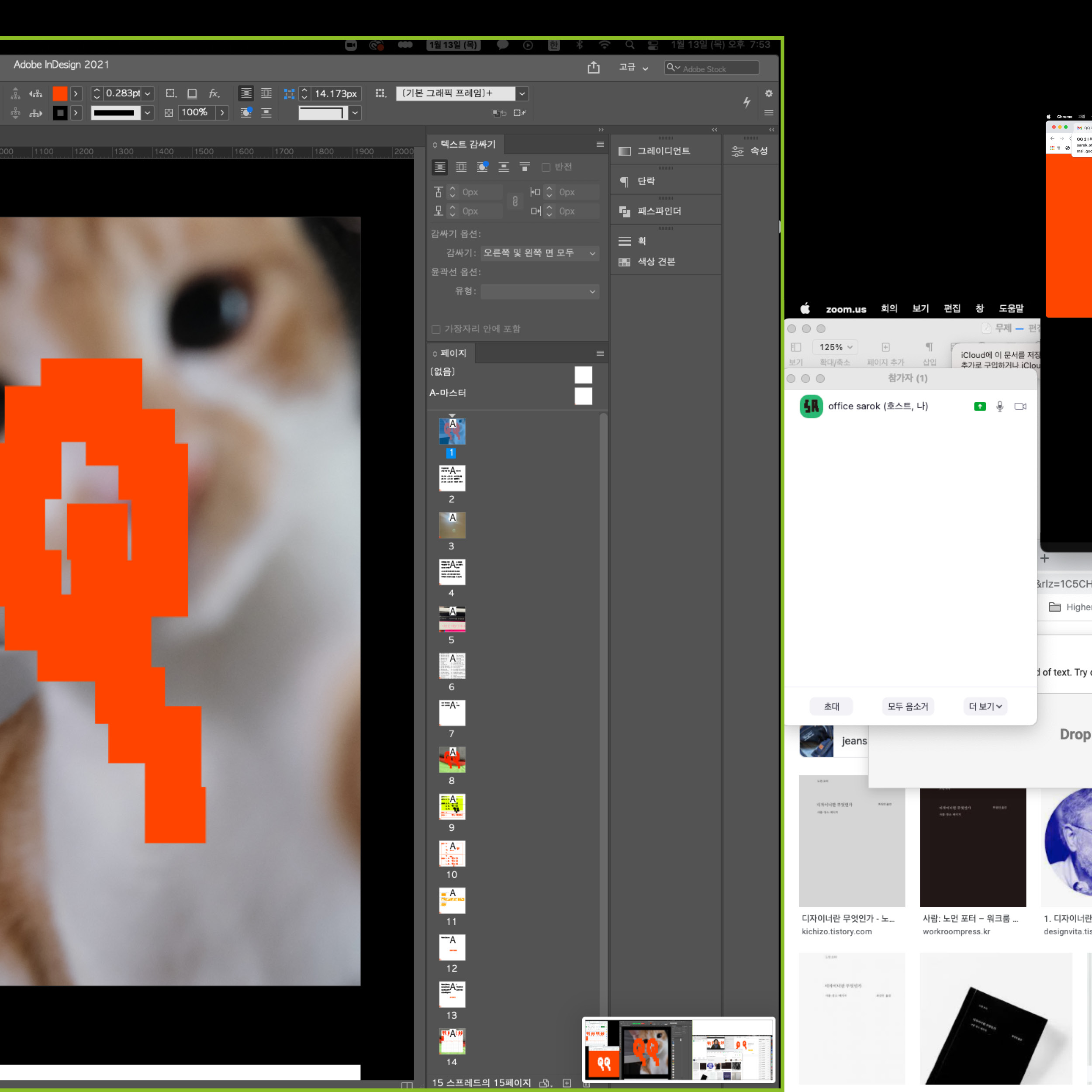The height and width of the screenshot is (1092, 1092).
Task: Select the no text wrap icon in 텍스트 감싸기 panel
Action: tap(439, 167)
